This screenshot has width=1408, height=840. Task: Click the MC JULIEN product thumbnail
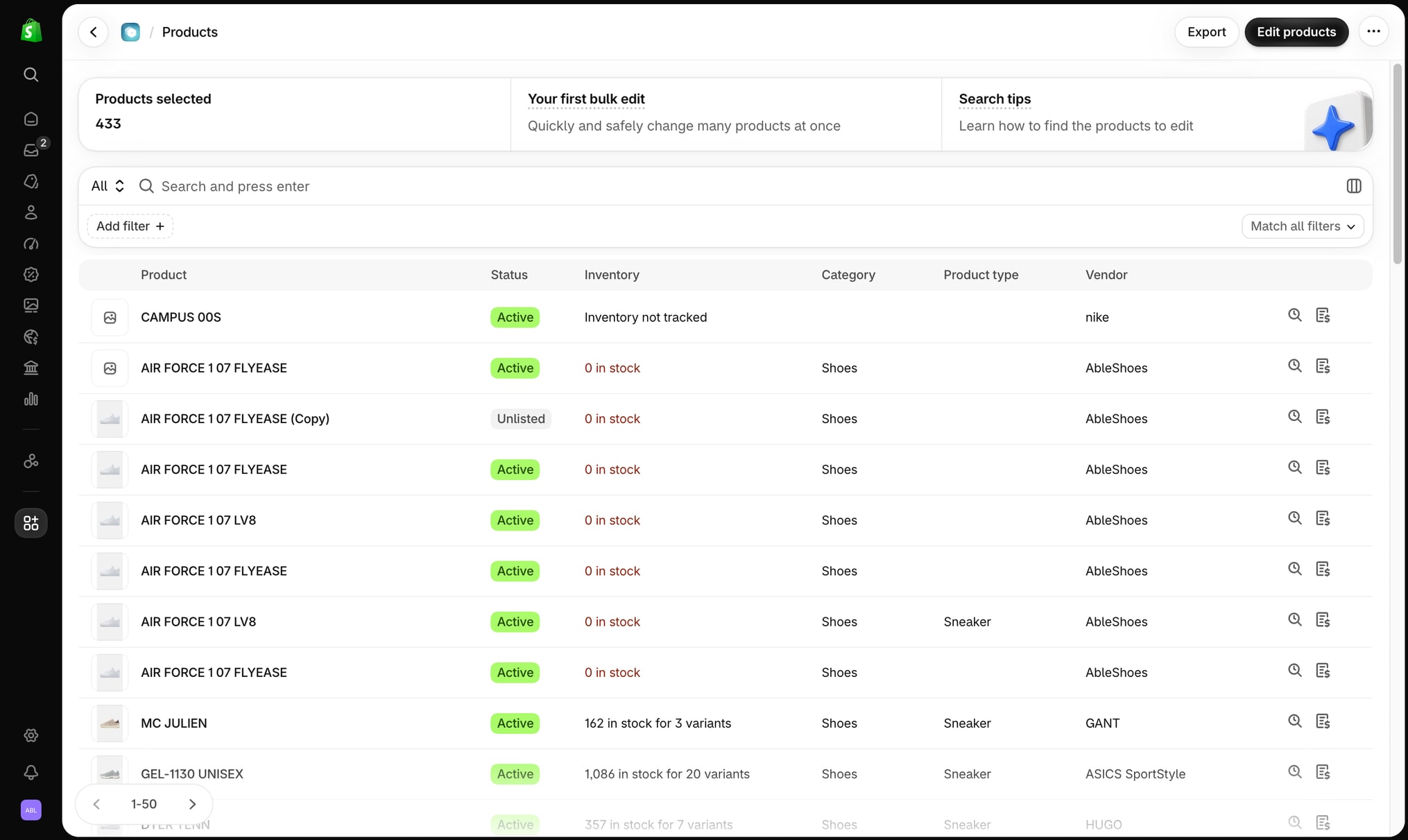click(x=110, y=723)
